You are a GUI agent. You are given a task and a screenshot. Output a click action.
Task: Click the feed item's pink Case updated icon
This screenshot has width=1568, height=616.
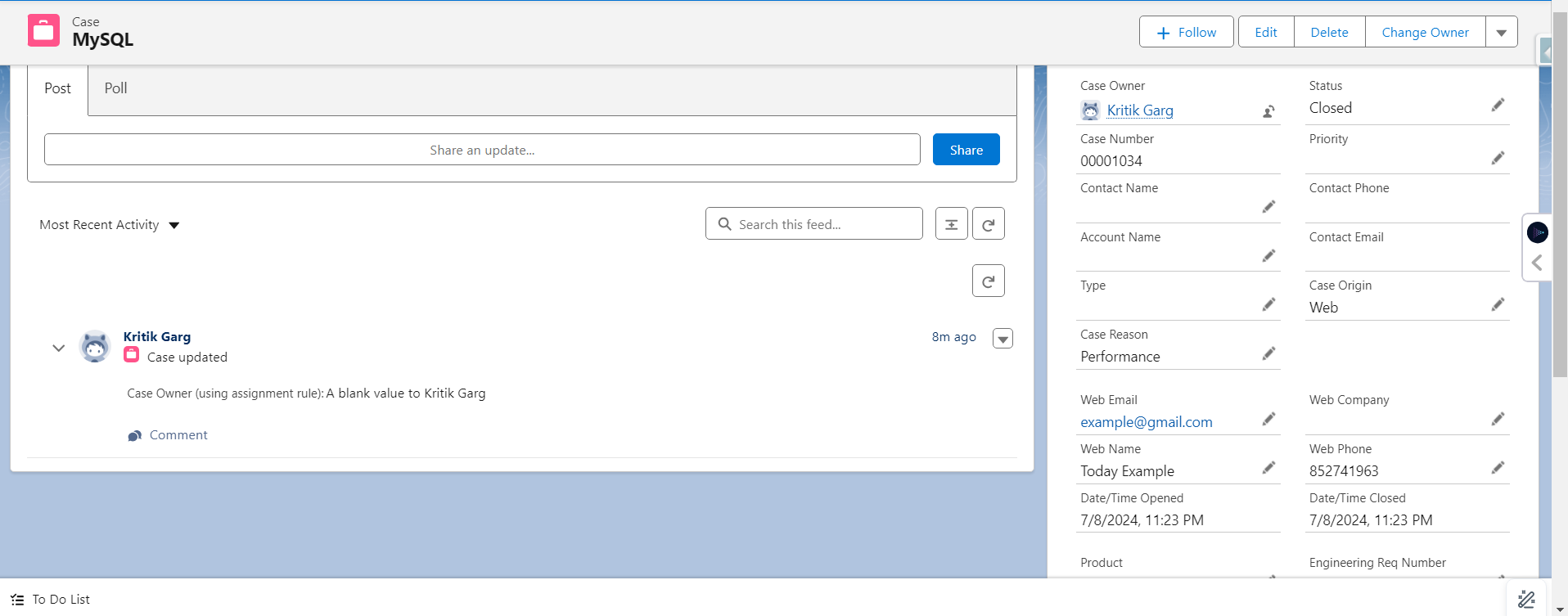click(131, 354)
